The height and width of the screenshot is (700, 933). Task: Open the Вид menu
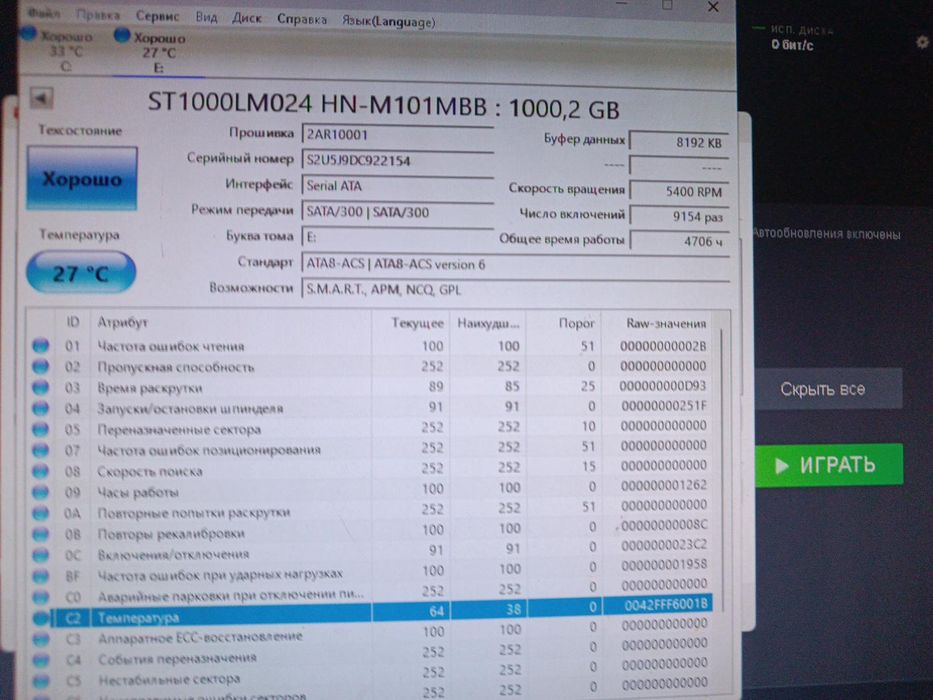point(206,17)
